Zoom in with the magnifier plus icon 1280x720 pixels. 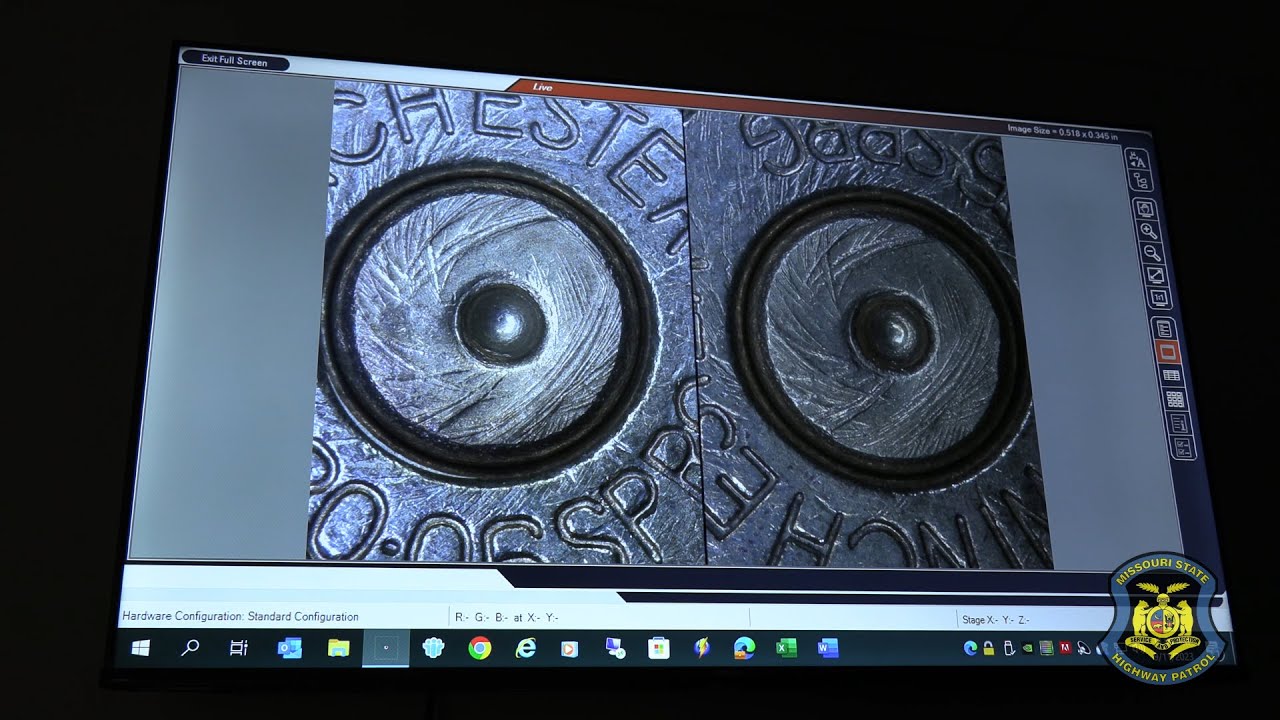1149,231
